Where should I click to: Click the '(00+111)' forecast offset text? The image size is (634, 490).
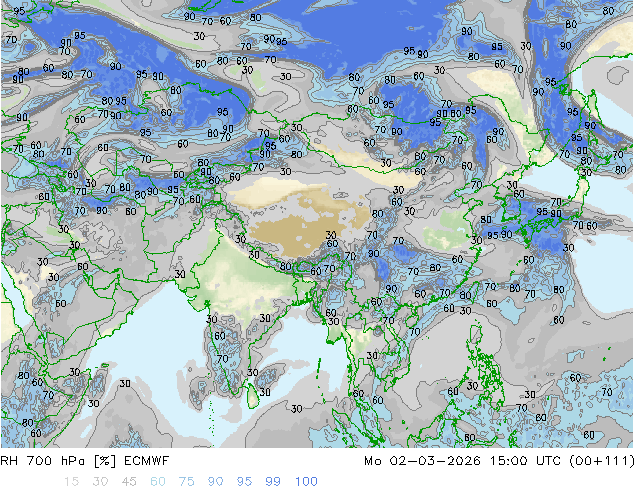click(x=601, y=461)
